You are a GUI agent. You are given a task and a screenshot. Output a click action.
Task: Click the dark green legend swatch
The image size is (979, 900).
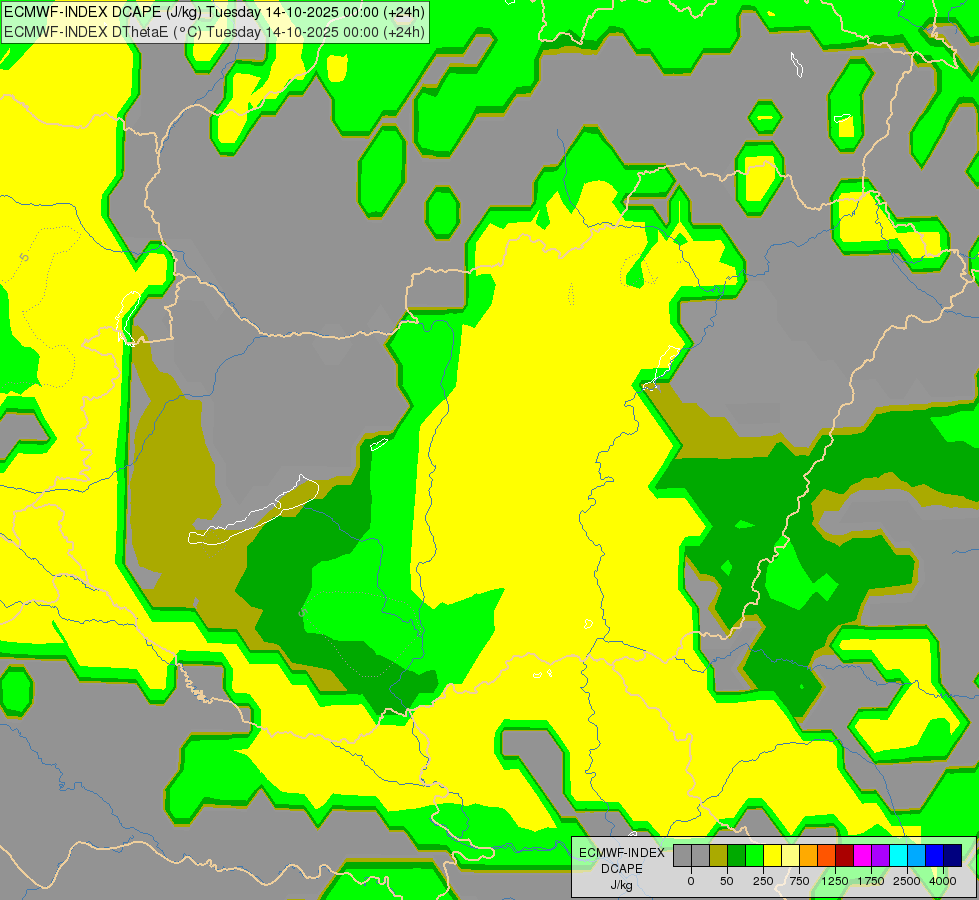[x=737, y=856]
